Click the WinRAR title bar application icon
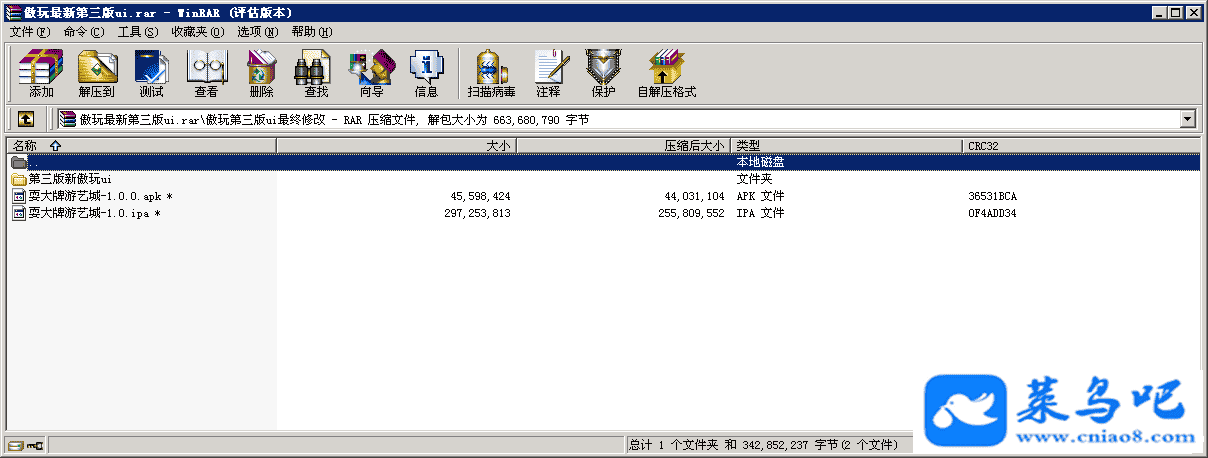The height and width of the screenshot is (458, 1208). pos(11,11)
